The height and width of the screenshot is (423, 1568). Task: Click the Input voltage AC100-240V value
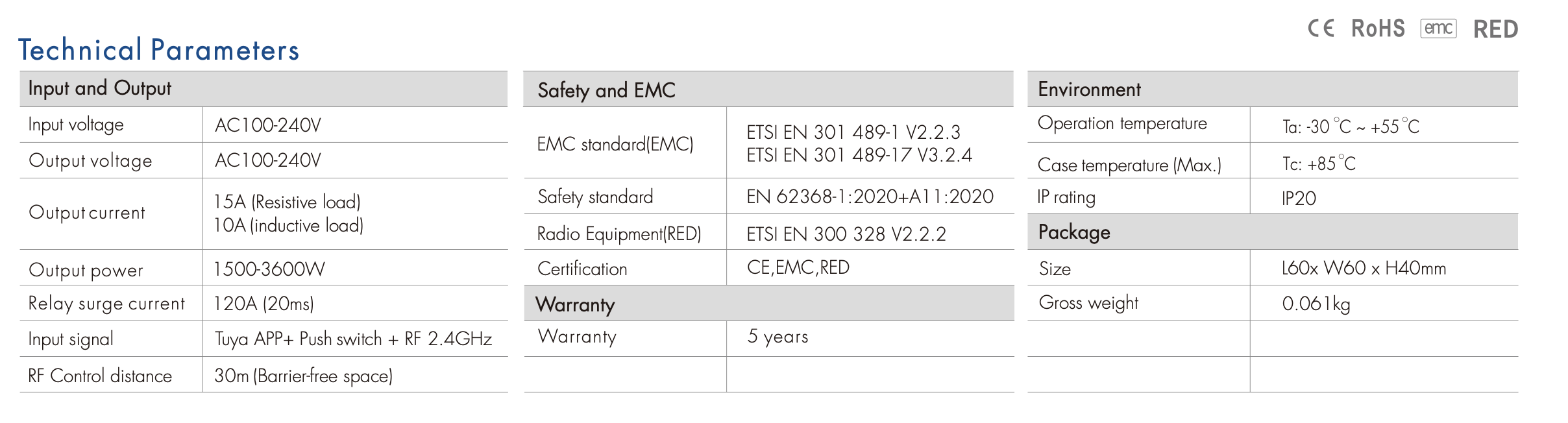268,125
